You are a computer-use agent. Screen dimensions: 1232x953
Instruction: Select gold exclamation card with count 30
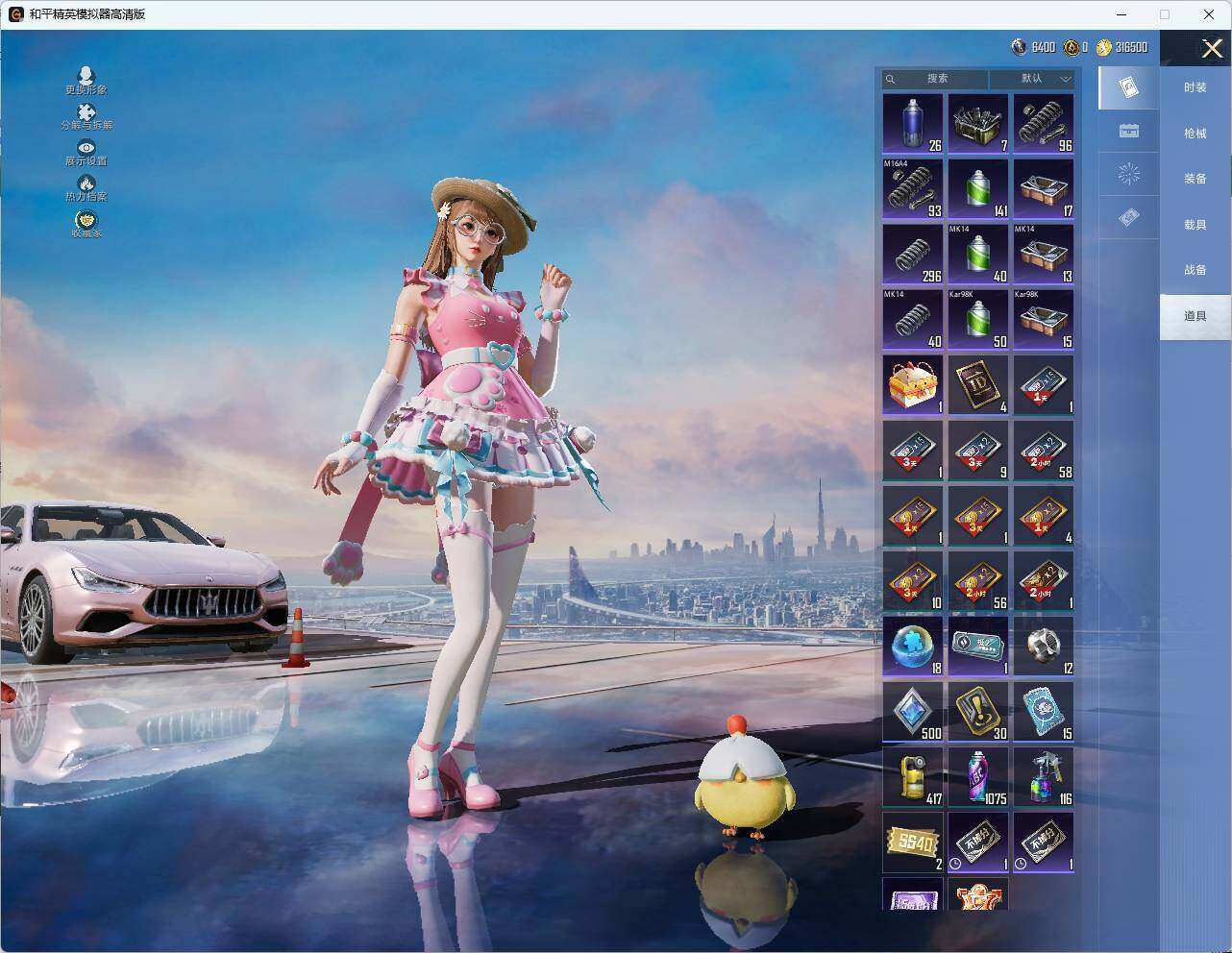click(x=978, y=712)
